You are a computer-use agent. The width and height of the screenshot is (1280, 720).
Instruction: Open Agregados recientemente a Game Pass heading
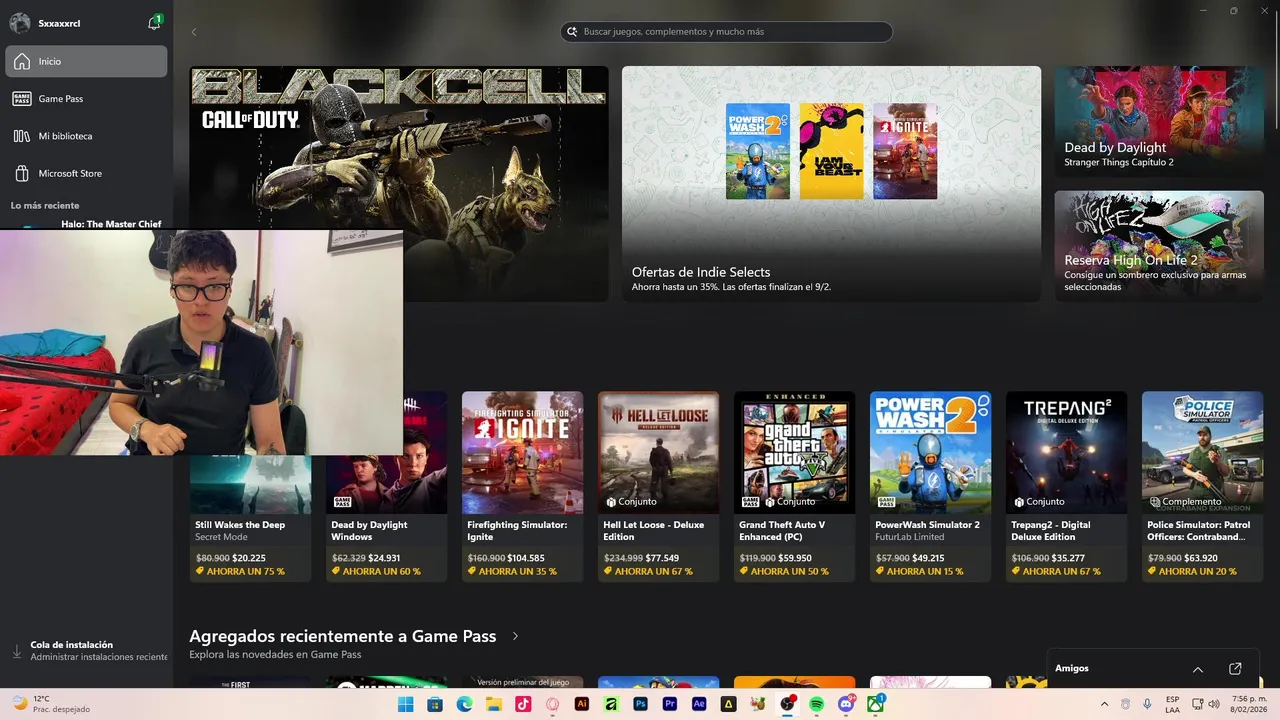342,636
